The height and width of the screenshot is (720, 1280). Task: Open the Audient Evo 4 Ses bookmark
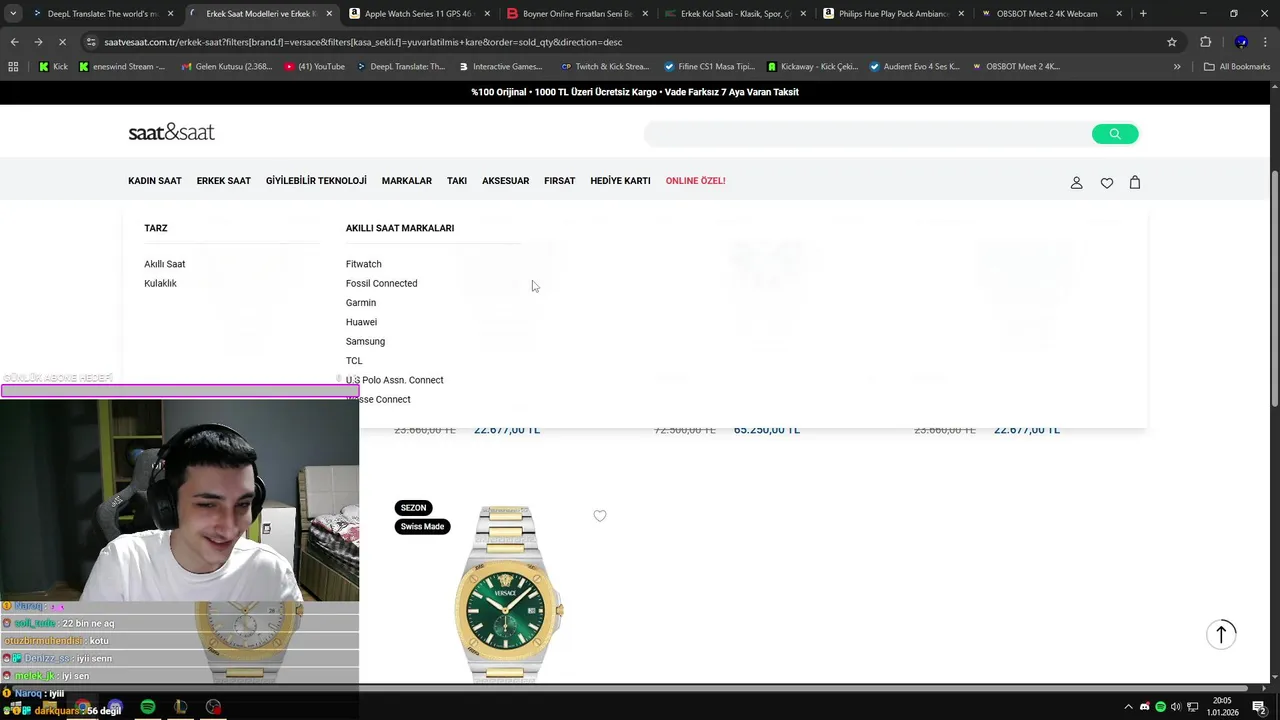[914, 67]
